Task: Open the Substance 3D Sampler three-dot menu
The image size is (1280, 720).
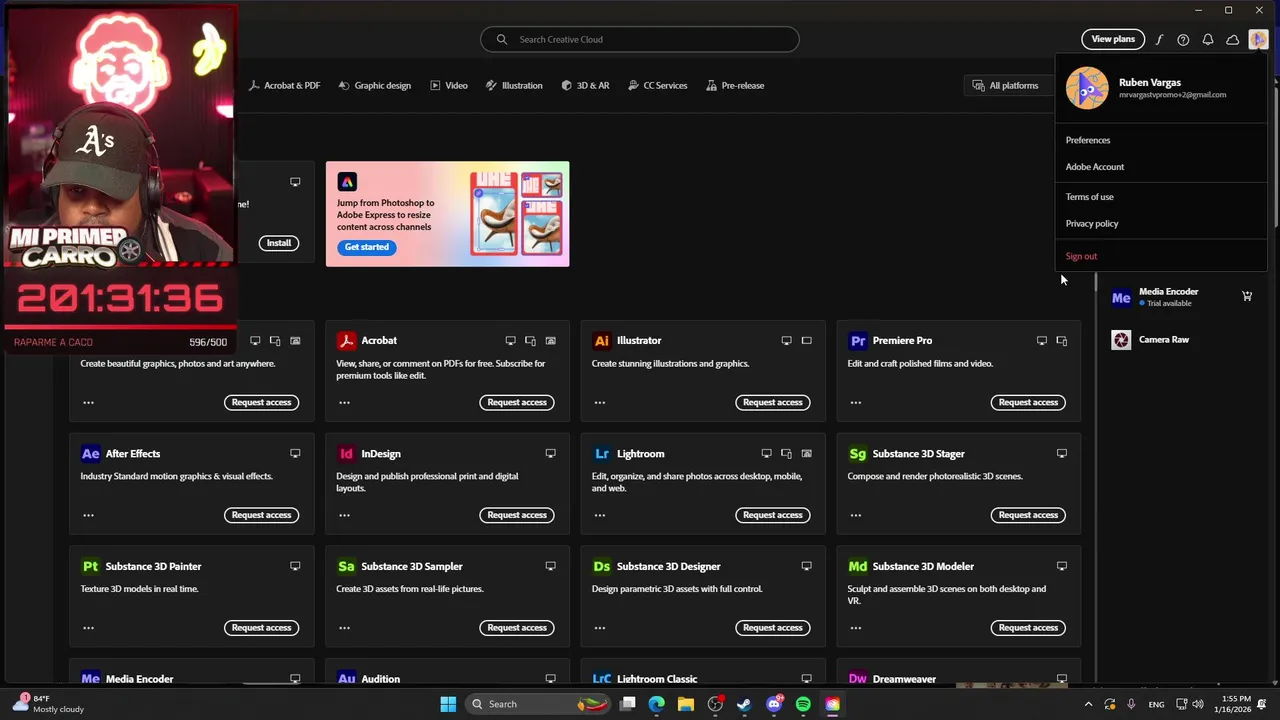Action: [x=344, y=628]
